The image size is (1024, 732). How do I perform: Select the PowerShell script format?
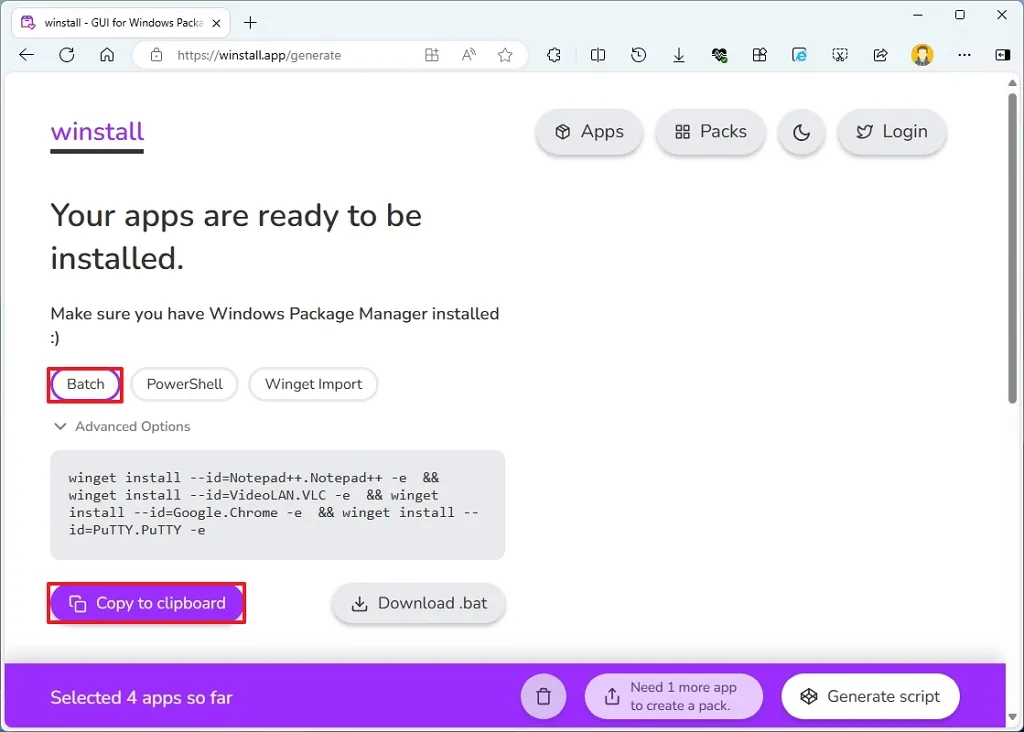[184, 384]
